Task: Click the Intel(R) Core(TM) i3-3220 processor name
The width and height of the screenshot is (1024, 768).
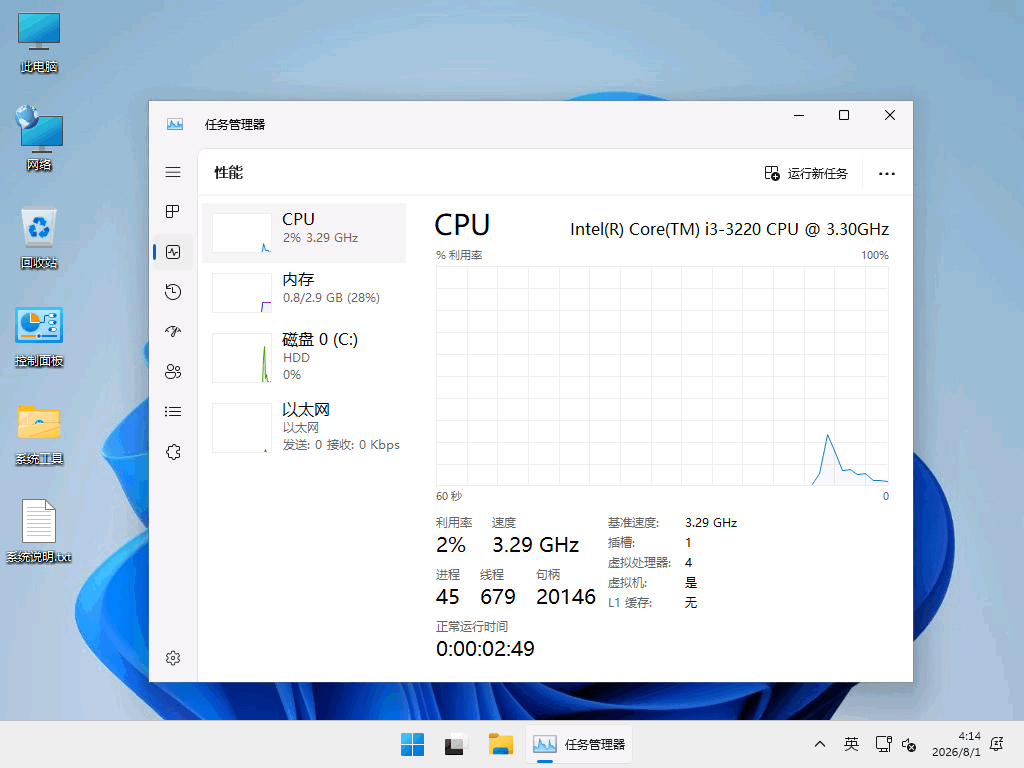Action: [x=729, y=229]
